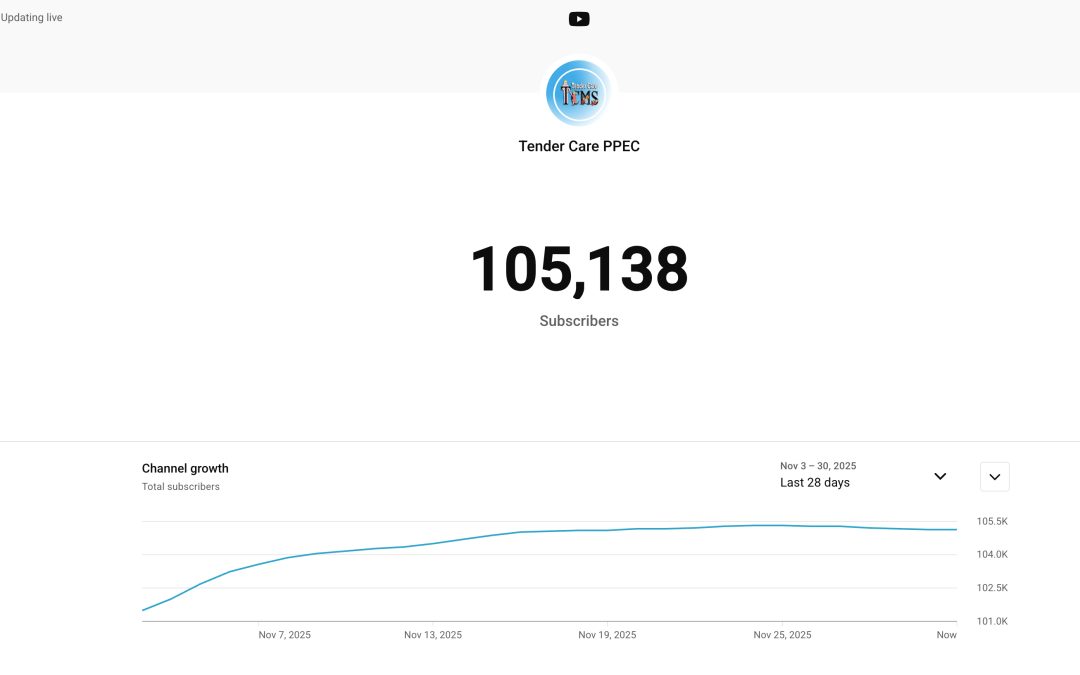Click the Subscribers label under the counter
Screen dimensions: 1080x675
(579, 321)
